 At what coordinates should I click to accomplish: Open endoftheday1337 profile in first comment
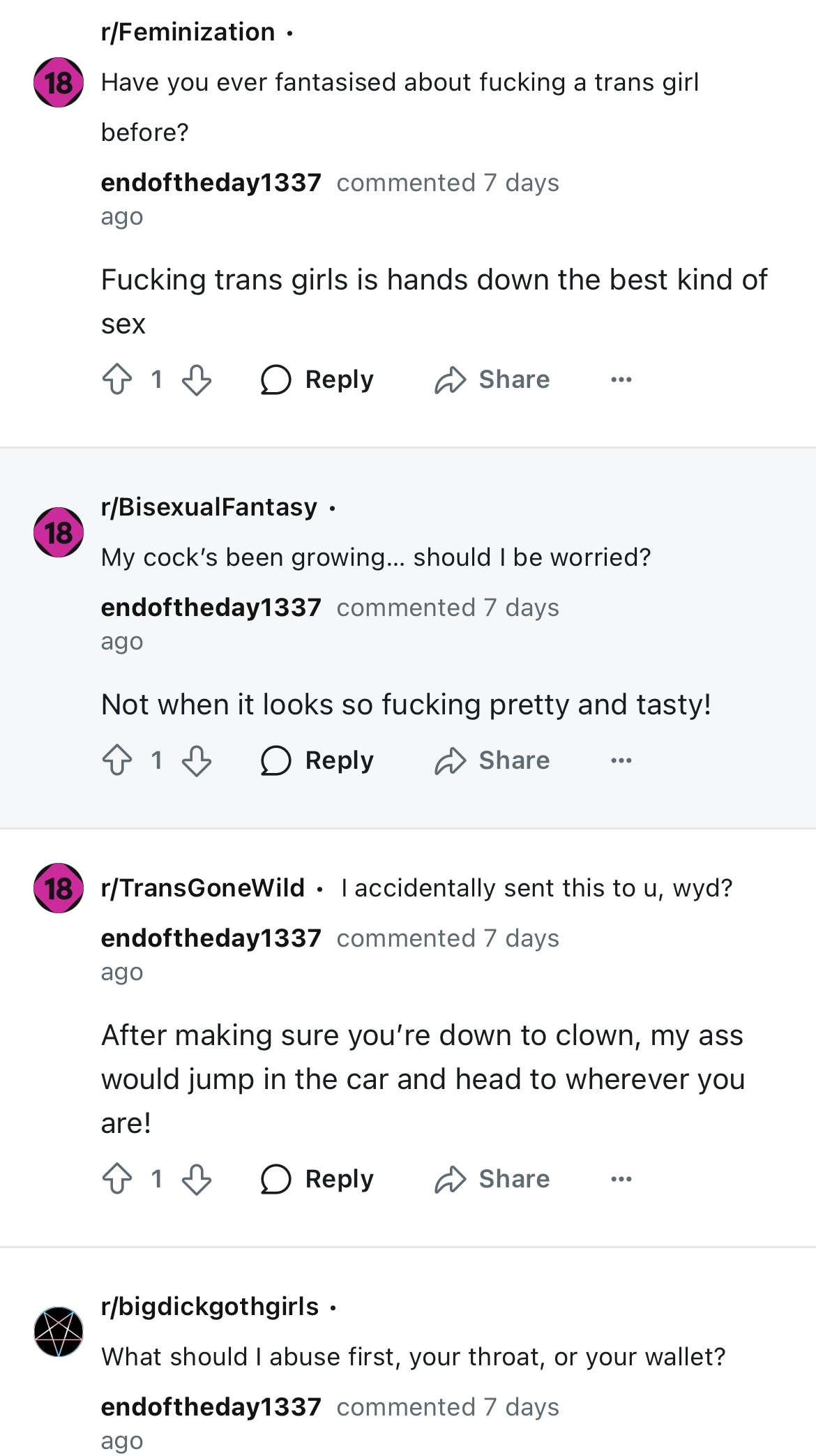(x=211, y=183)
